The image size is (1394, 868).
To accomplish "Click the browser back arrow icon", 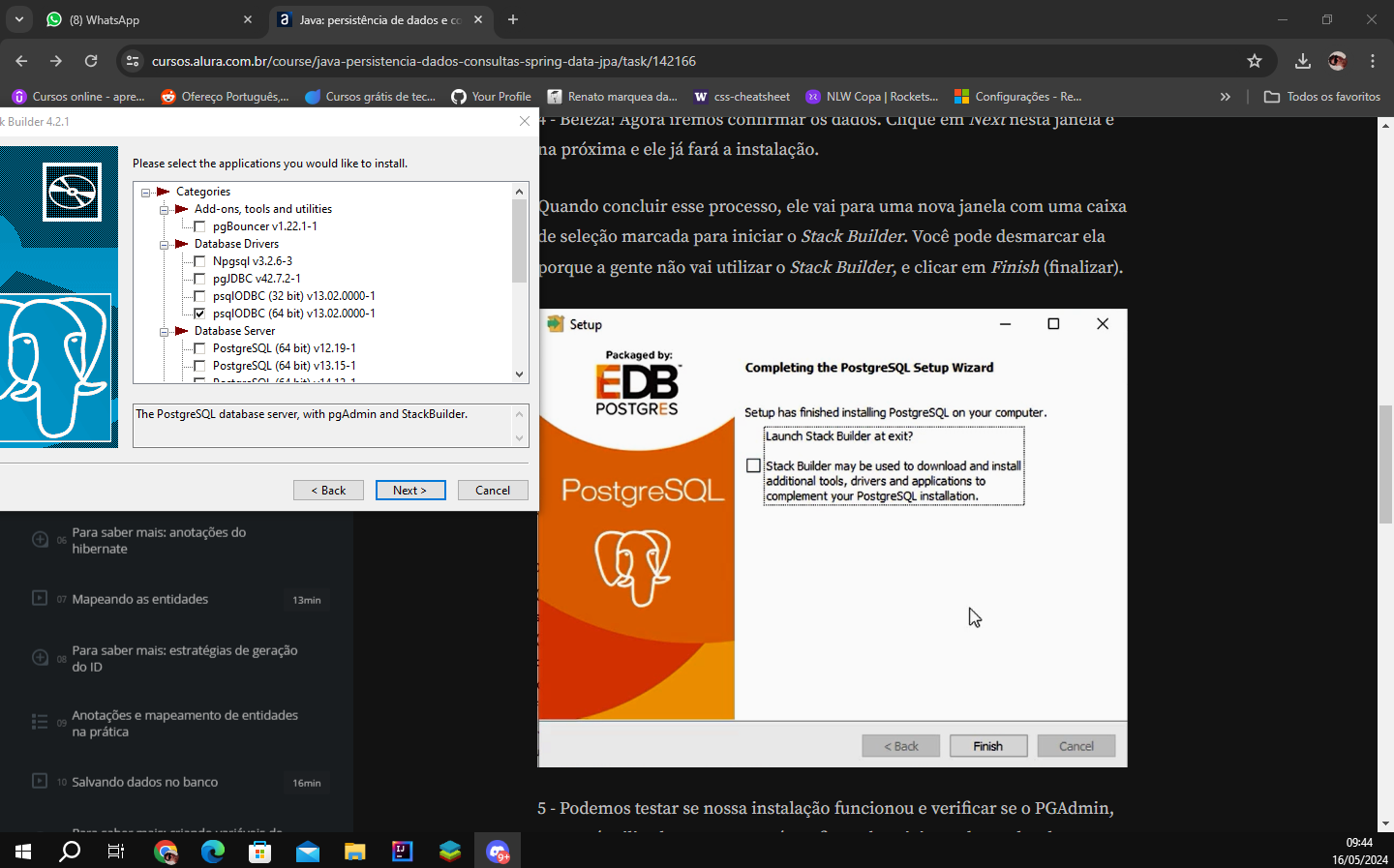I will 21,61.
